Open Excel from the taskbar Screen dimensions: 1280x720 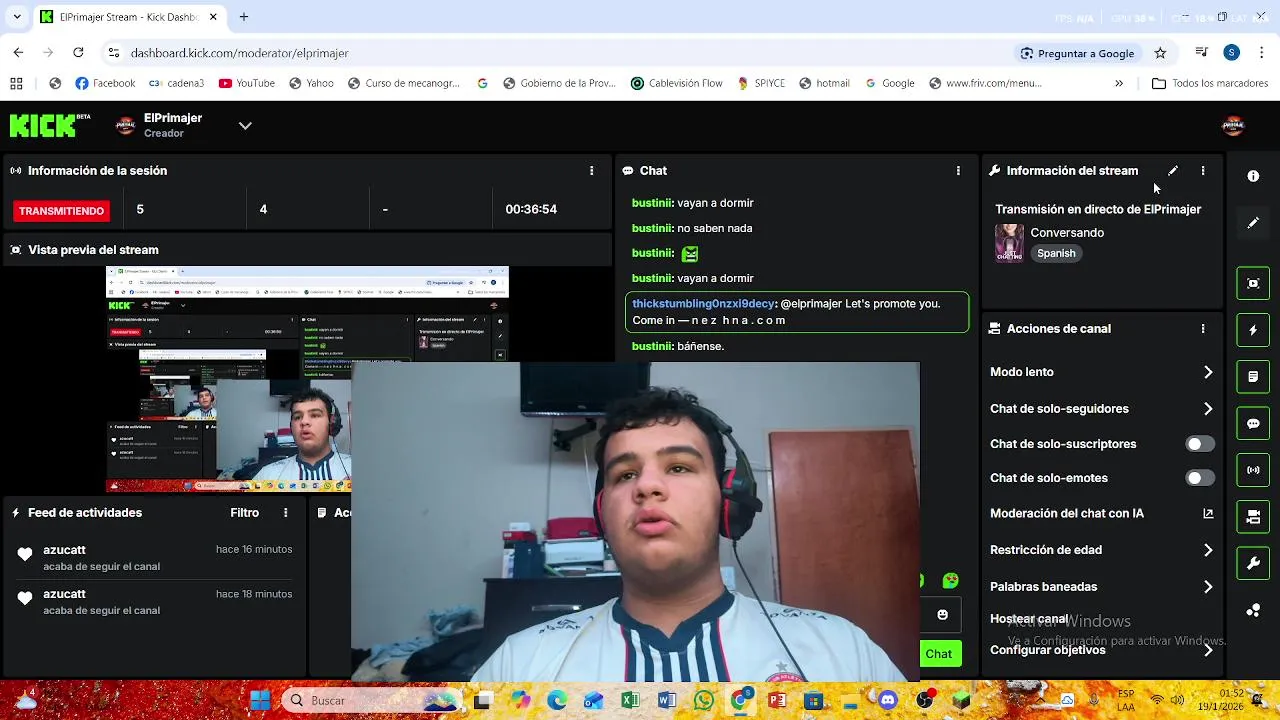[630, 700]
